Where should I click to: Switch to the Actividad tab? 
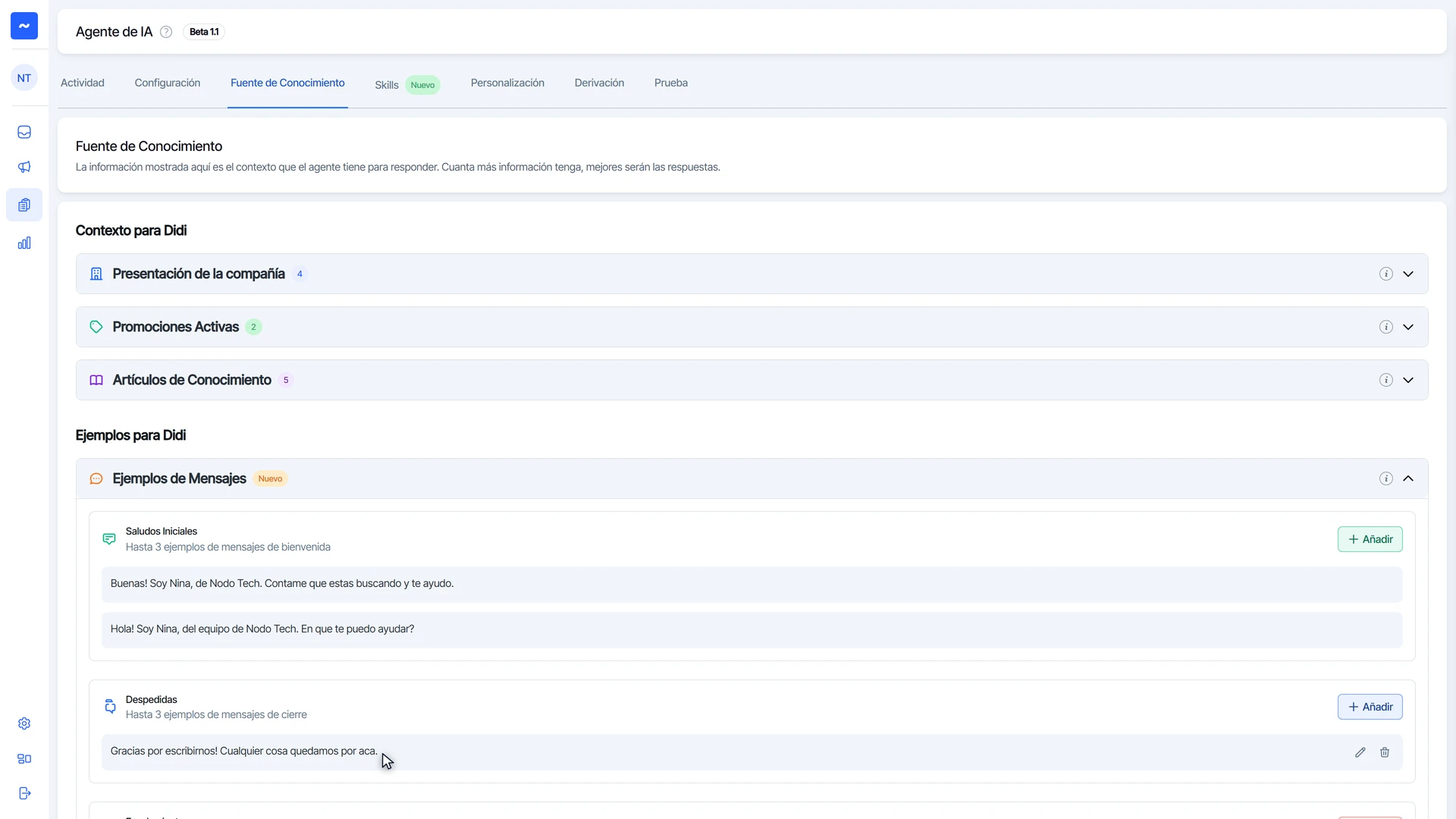(83, 83)
